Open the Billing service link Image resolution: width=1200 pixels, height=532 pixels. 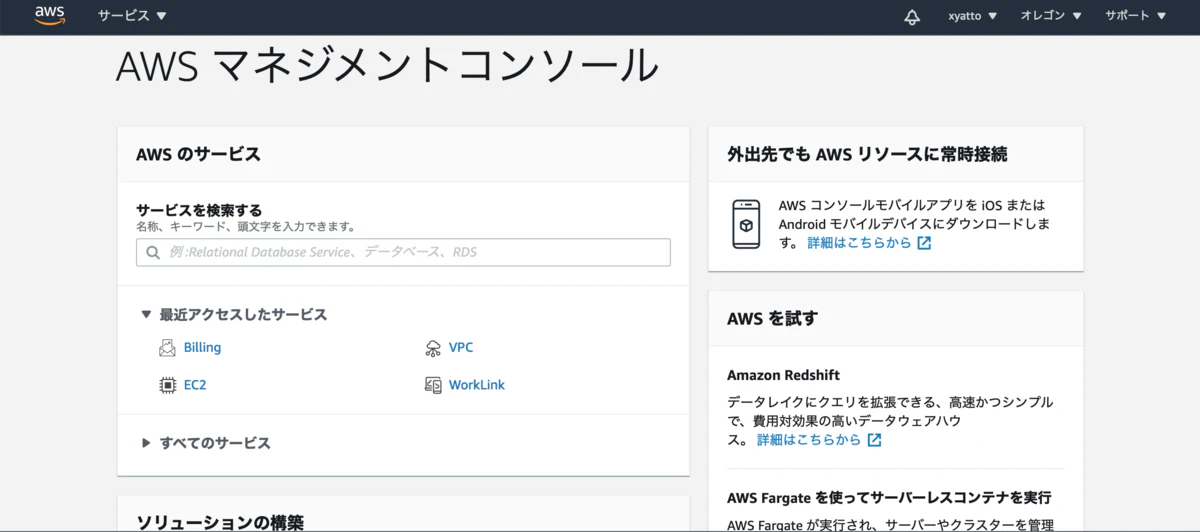click(x=202, y=348)
